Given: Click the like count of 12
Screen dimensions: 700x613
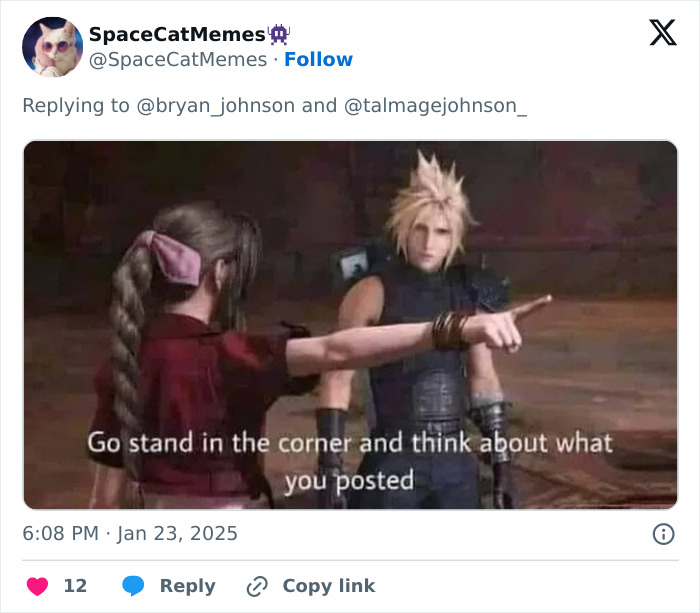Looking at the screenshot, I should [x=76, y=586].
